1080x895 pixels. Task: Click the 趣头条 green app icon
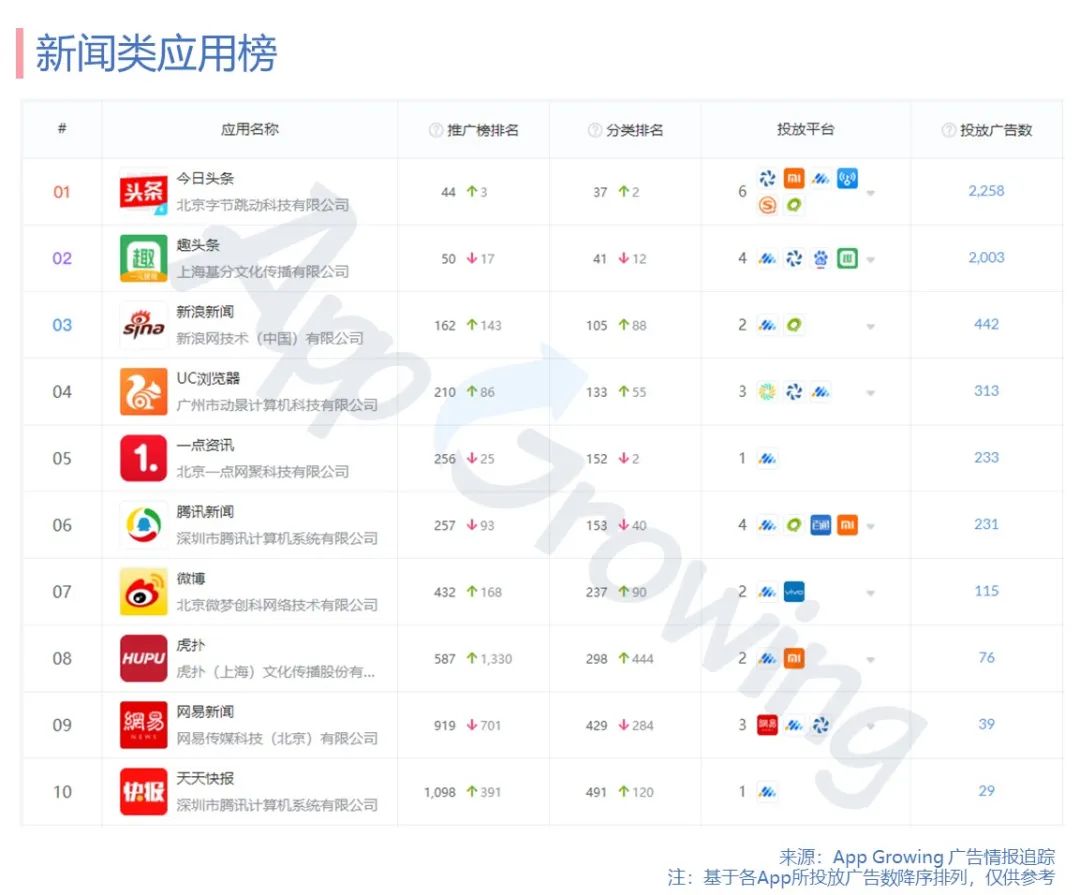[143, 258]
